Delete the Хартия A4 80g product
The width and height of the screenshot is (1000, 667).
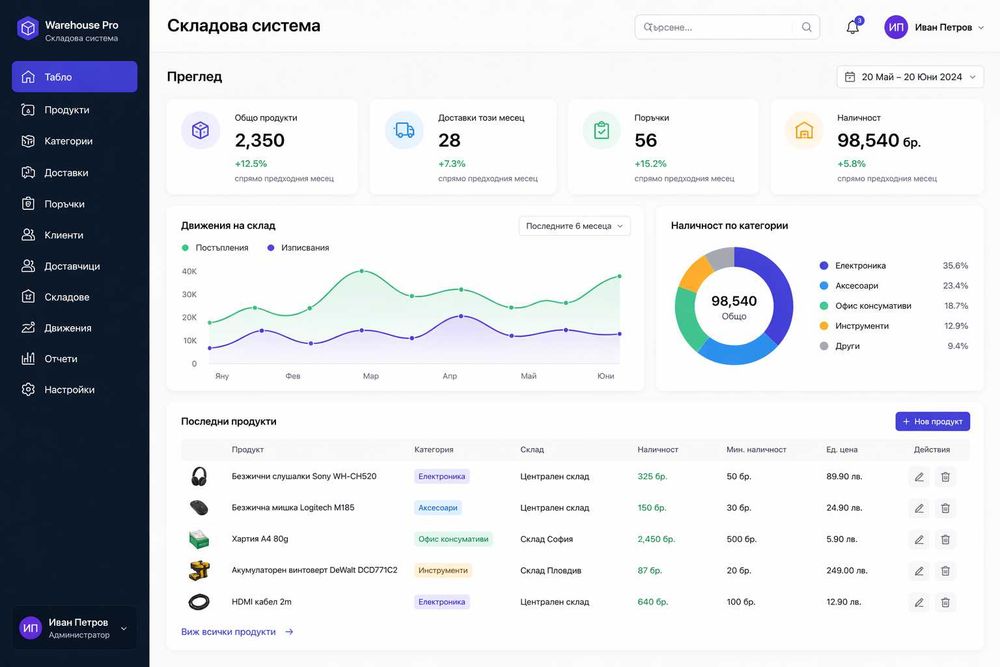[x=945, y=539]
